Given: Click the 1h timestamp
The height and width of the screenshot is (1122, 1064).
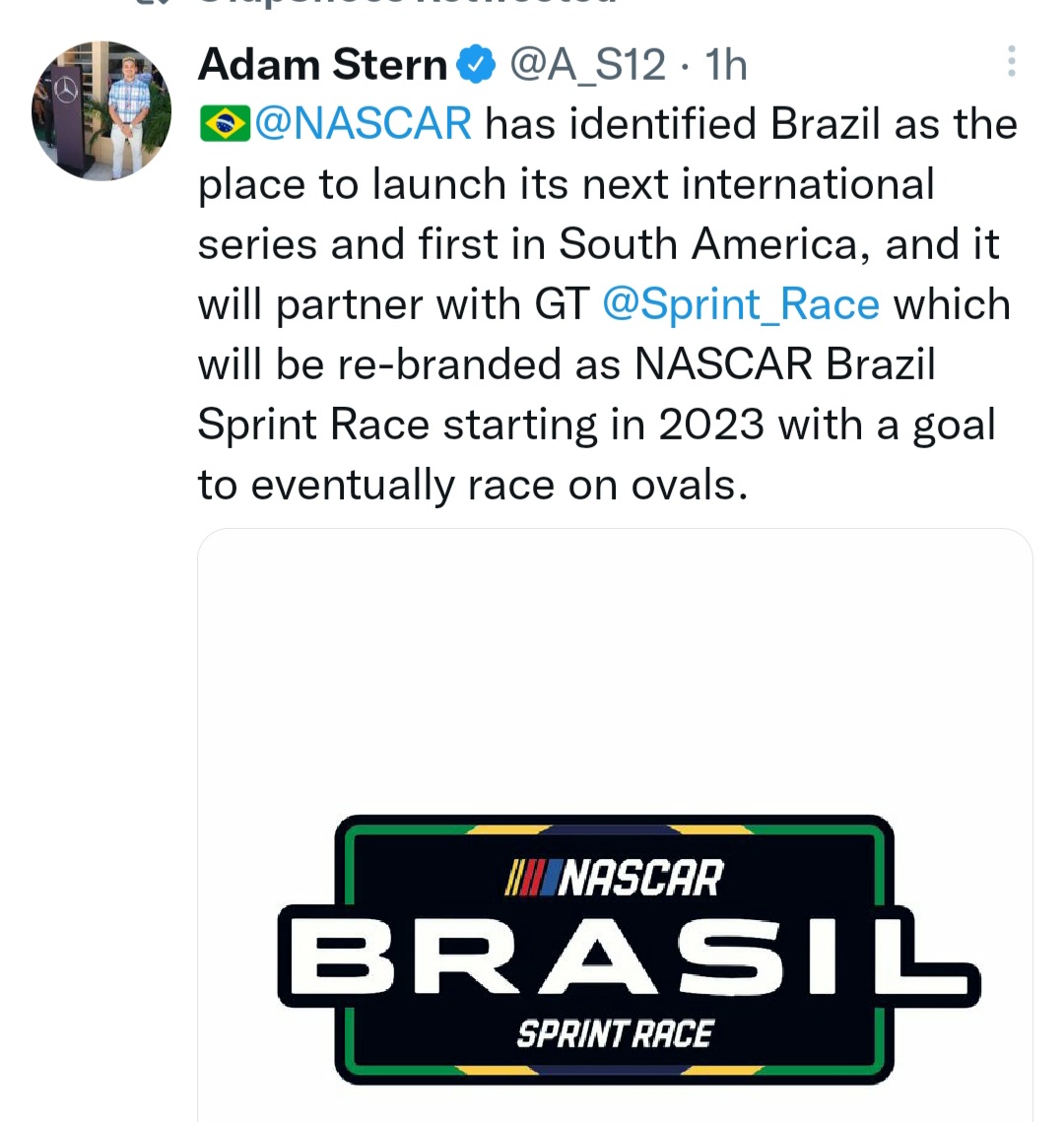Looking at the screenshot, I should (726, 65).
